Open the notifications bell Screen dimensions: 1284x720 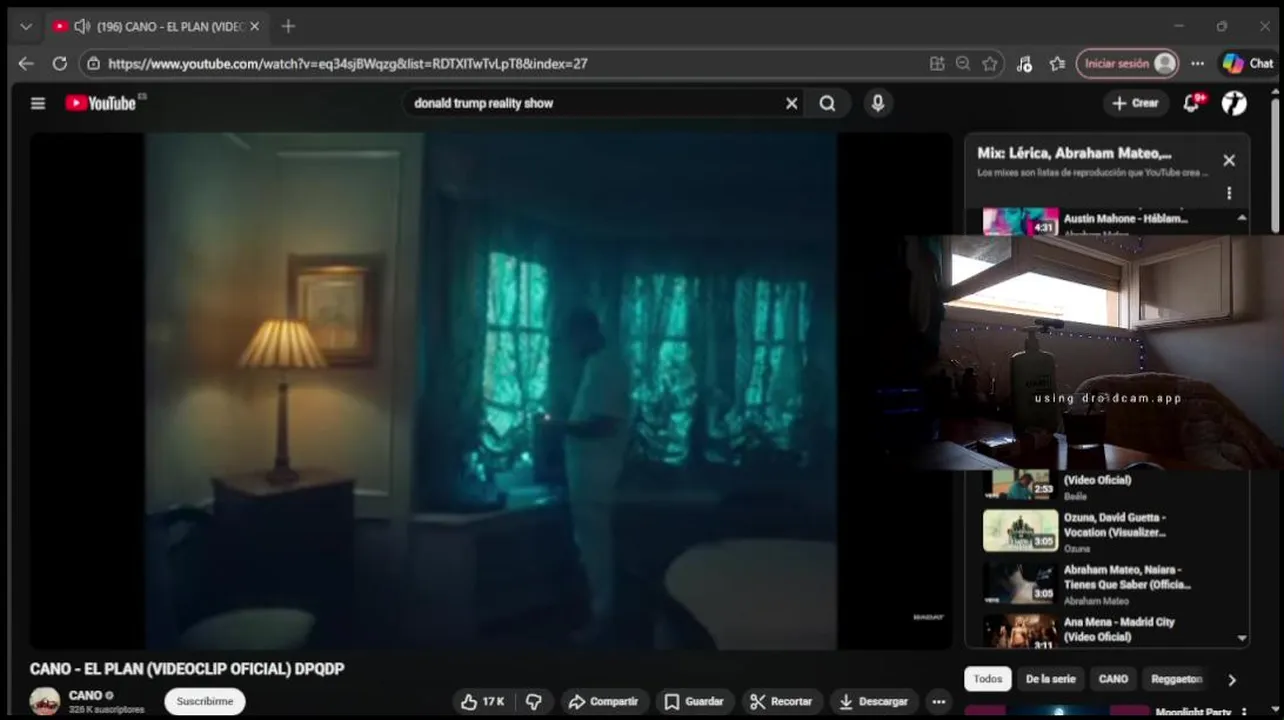click(x=1192, y=103)
